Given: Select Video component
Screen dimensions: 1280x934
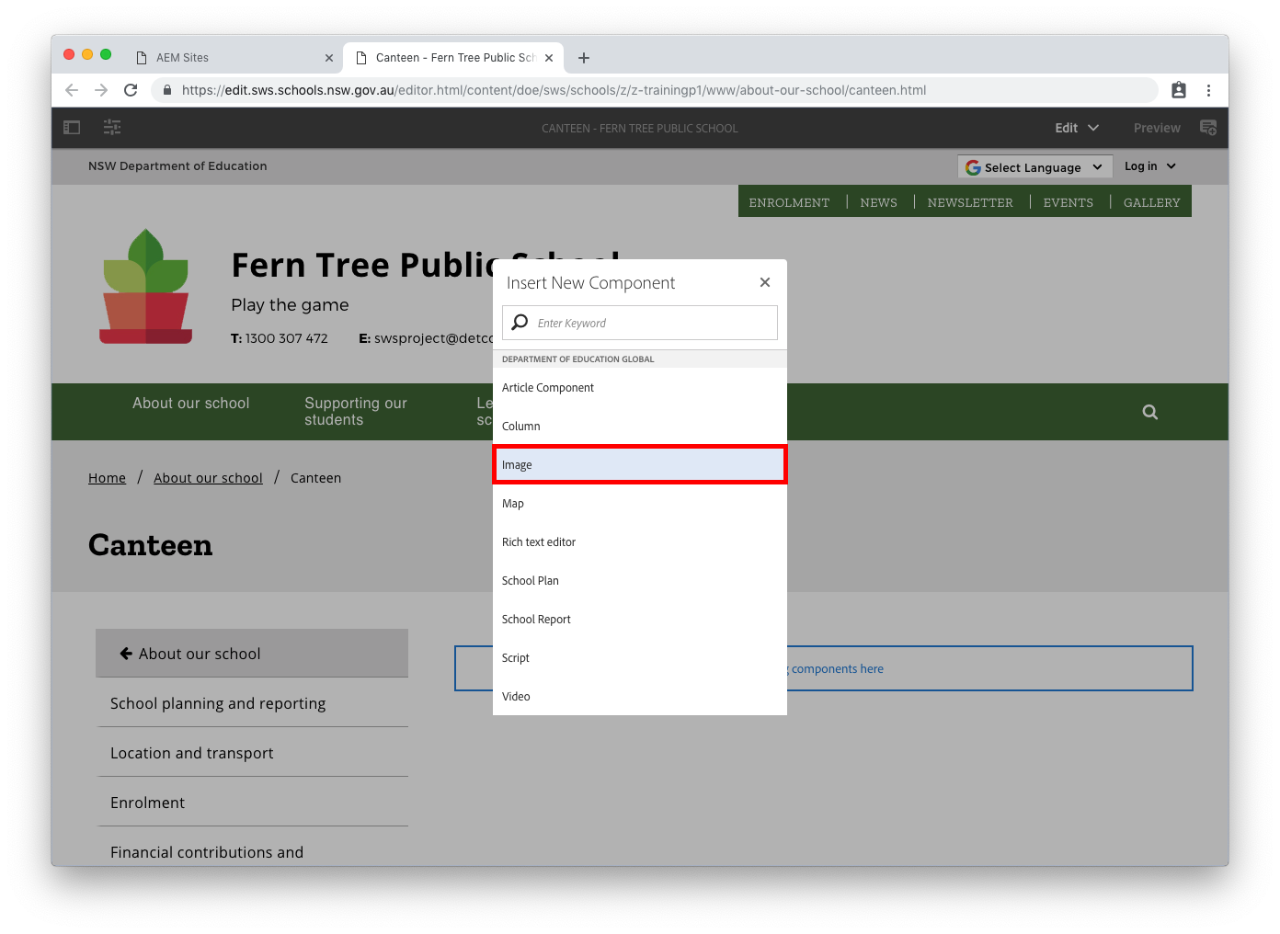Looking at the screenshot, I should (x=640, y=696).
